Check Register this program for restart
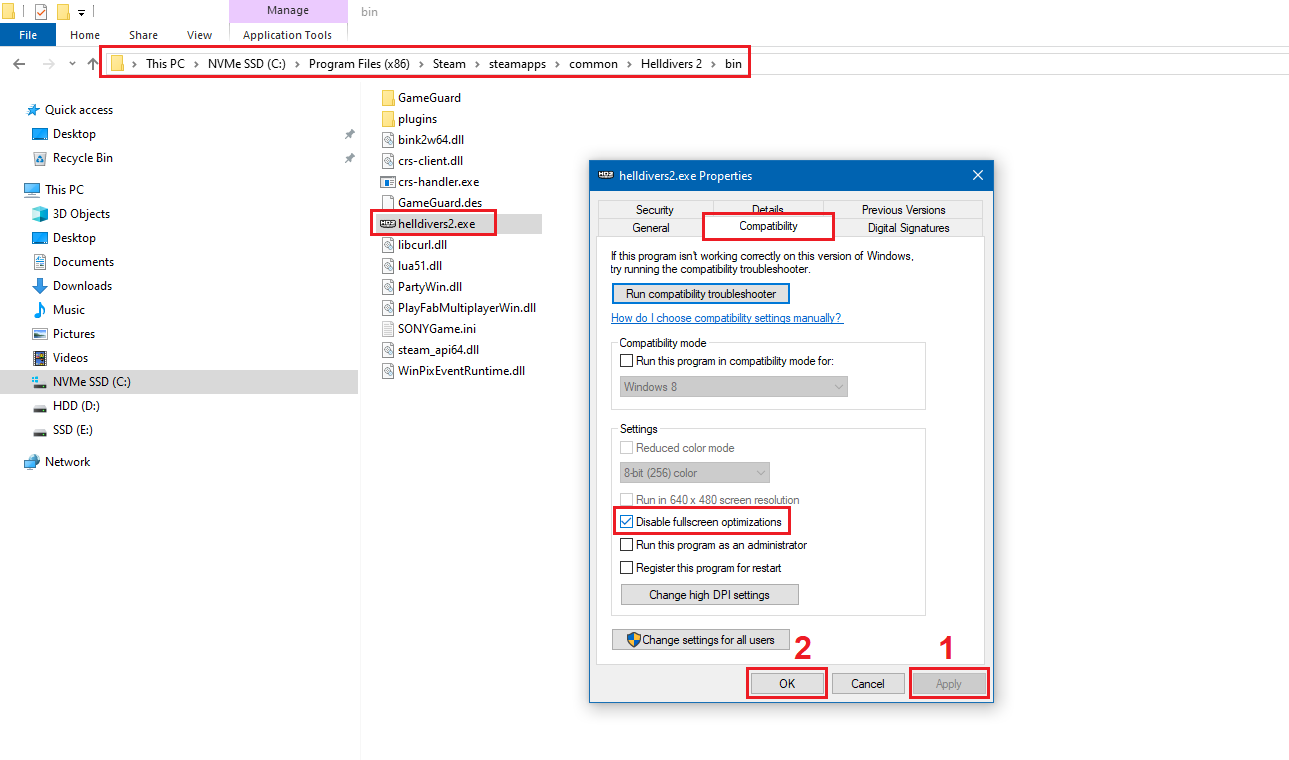The width and height of the screenshot is (1289, 760). click(627, 568)
